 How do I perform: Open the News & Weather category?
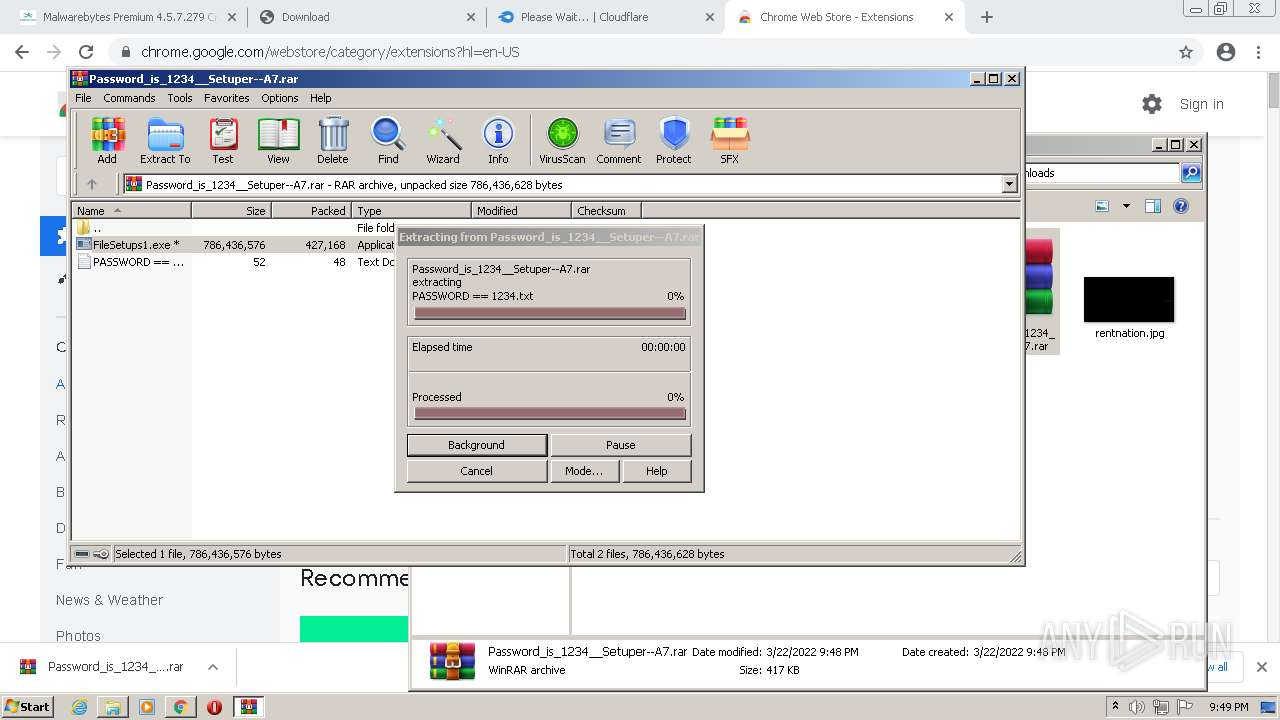click(109, 600)
